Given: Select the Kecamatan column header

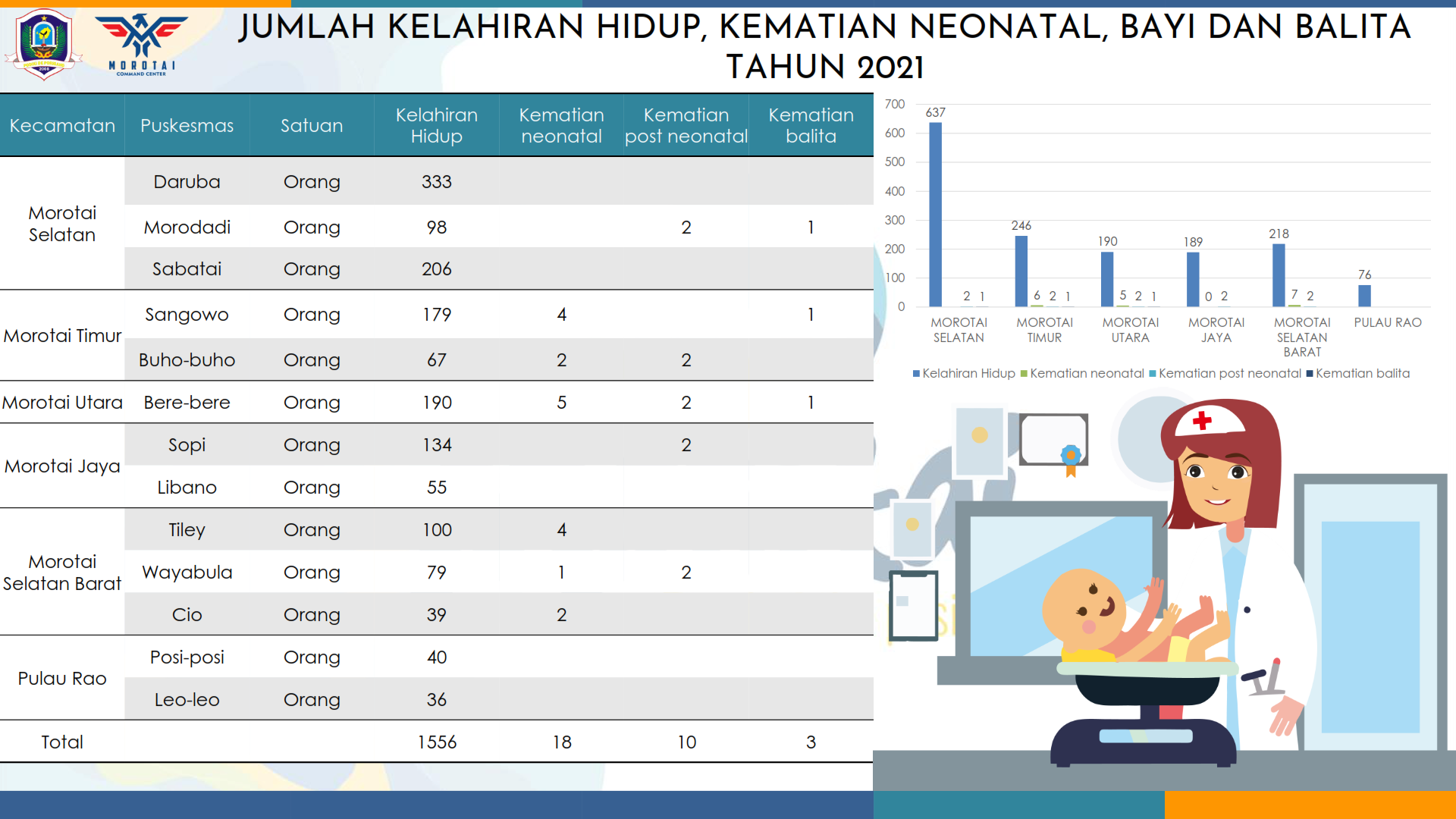Looking at the screenshot, I should (62, 125).
